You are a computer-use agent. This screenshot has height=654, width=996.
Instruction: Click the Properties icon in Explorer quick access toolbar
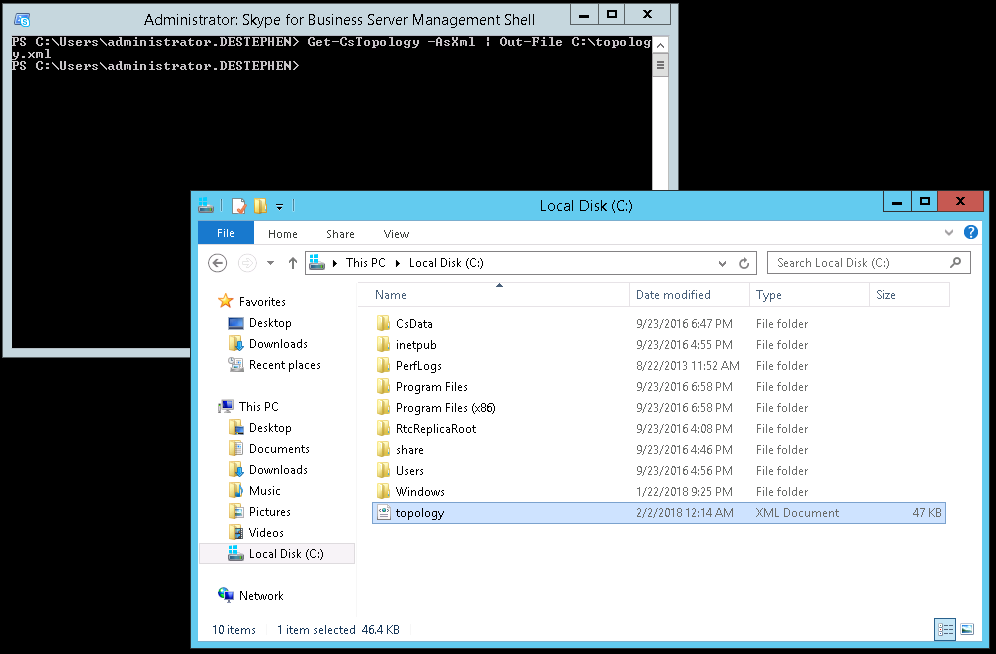tap(239, 206)
